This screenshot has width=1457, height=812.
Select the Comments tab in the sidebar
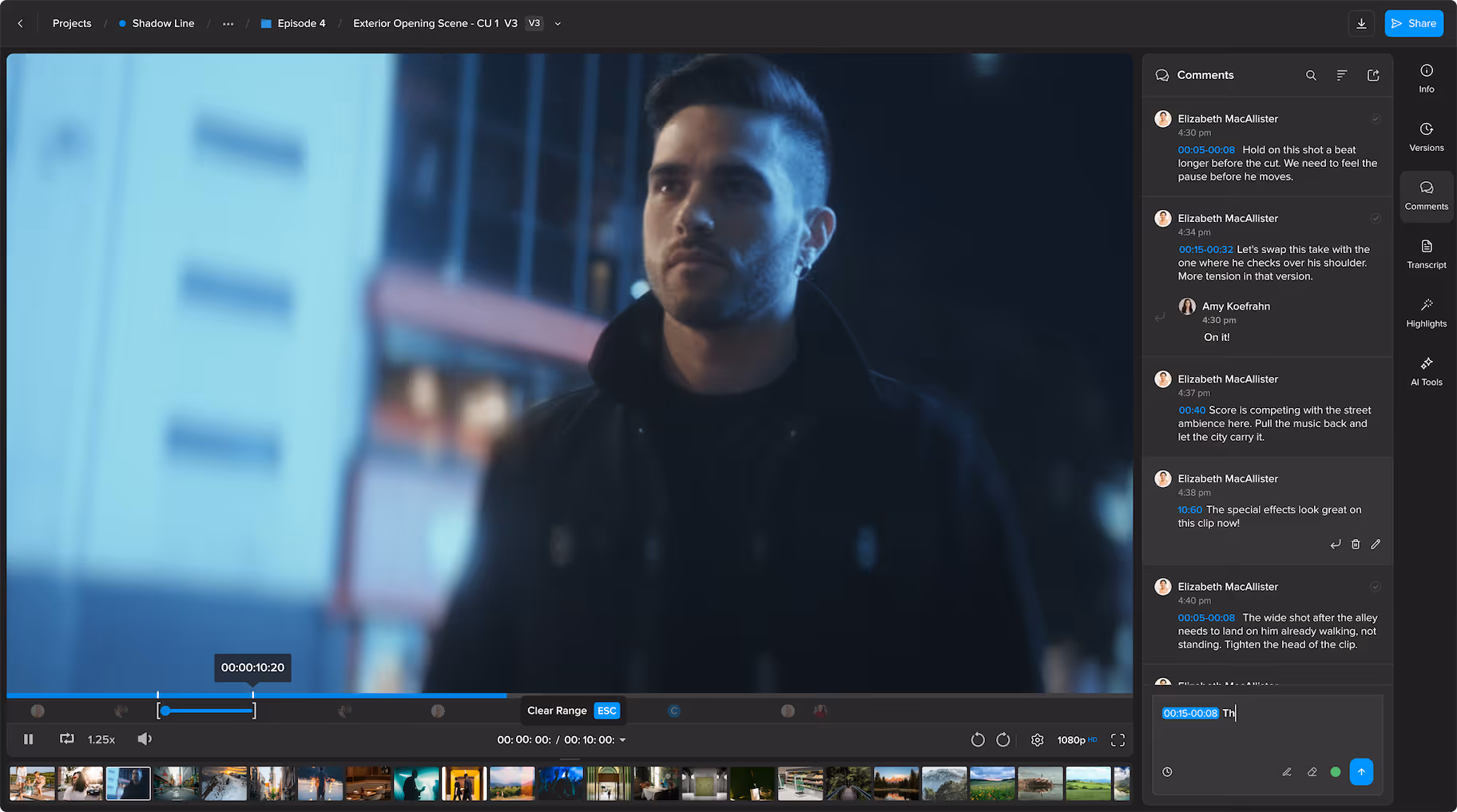coord(1427,195)
